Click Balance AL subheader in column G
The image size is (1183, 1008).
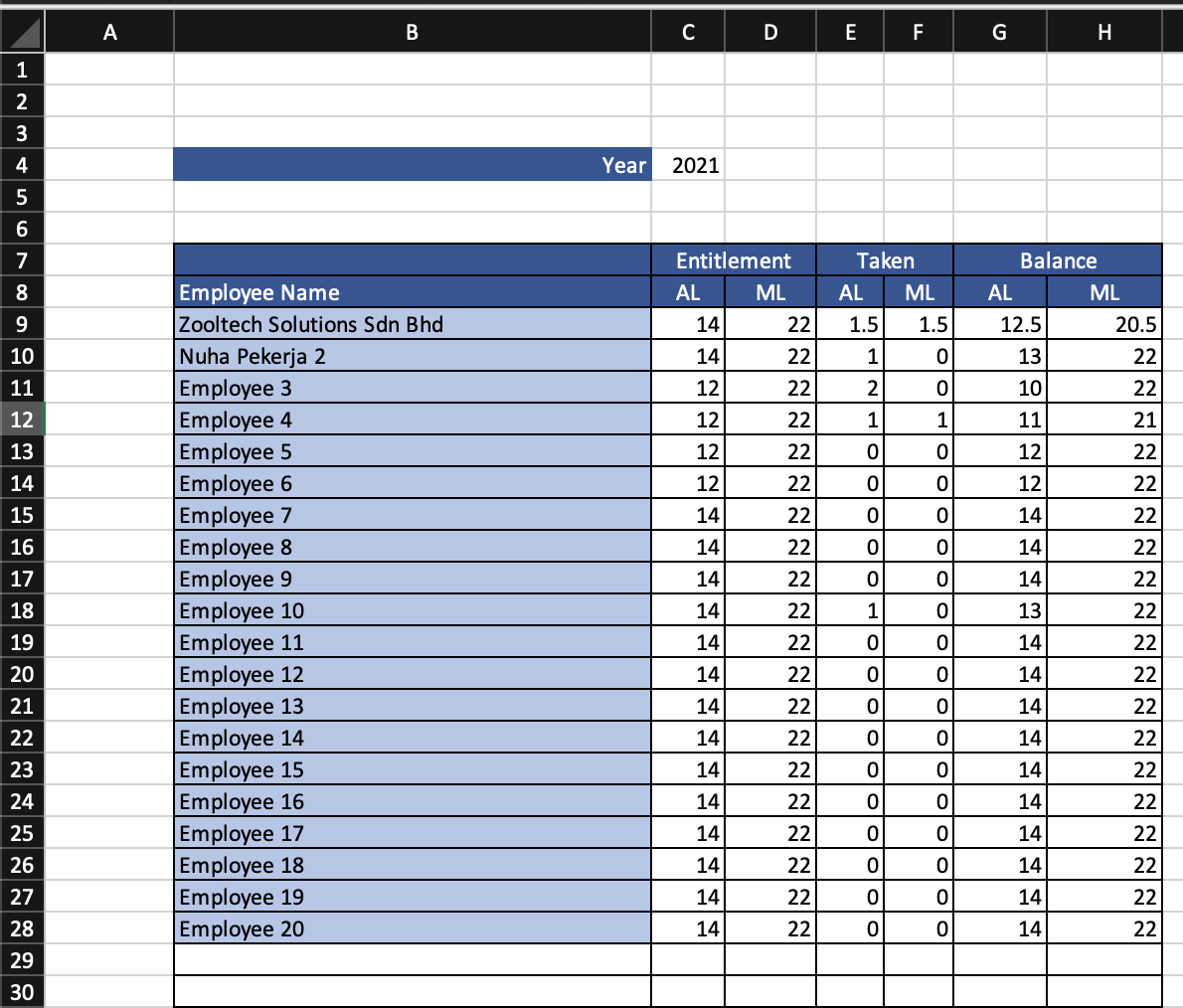point(1000,292)
